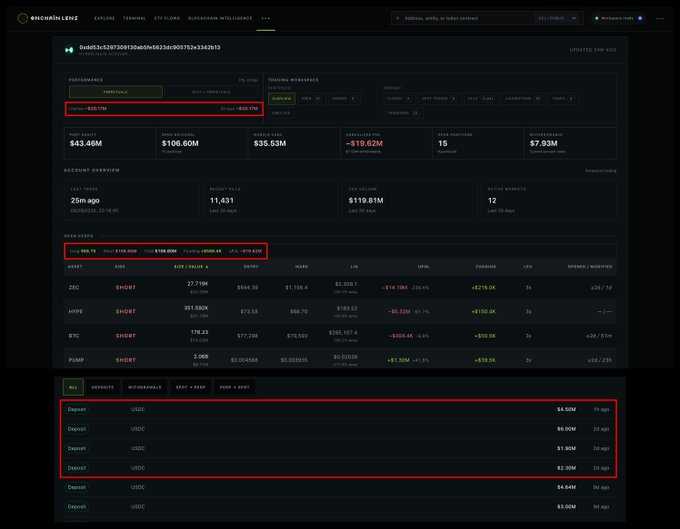The width and height of the screenshot is (680, 529).
Task: Select the wallet address 0xdd53c...b13
Action: [x=150, y=47]
